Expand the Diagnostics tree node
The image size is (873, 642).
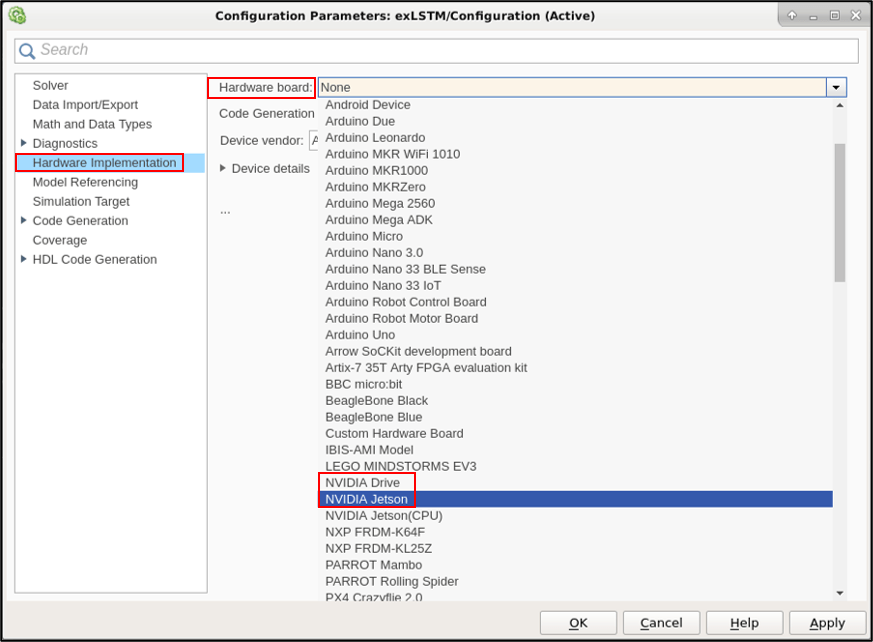[24, 143]
